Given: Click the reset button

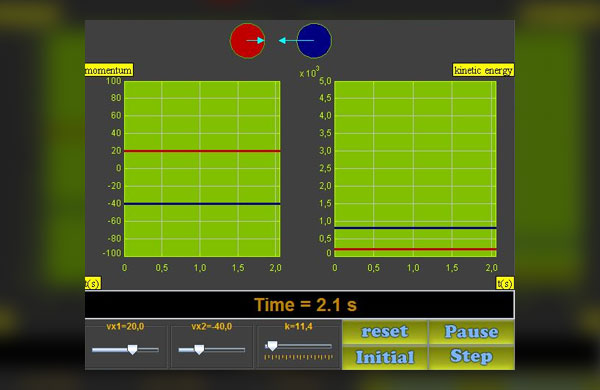Looking at the screenshot, I should click(385, 332).
